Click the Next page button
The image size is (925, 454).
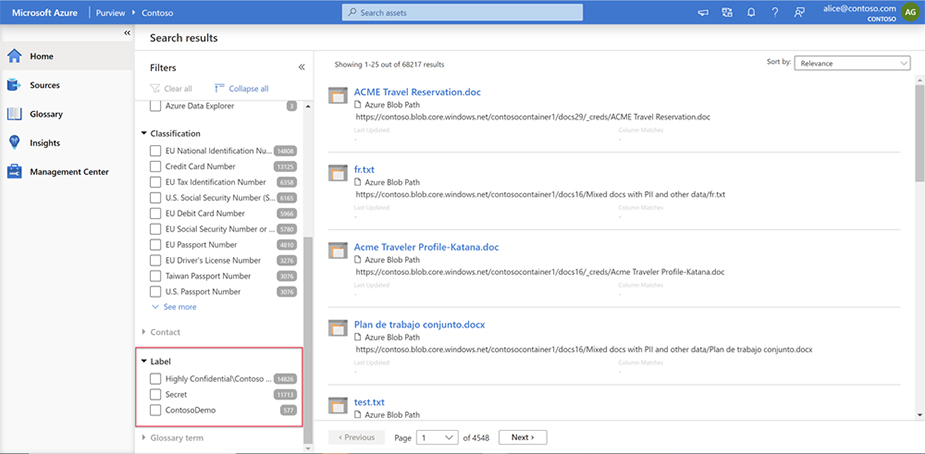coord(523,437)
